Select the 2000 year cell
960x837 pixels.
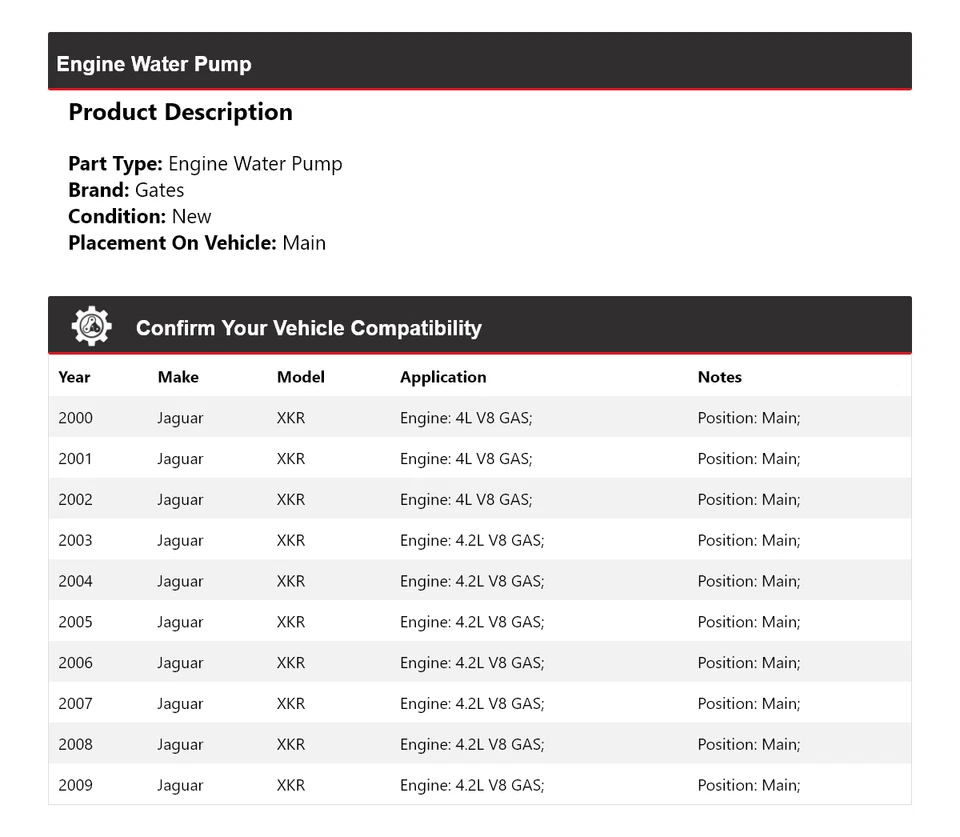[x=75, y=418]
